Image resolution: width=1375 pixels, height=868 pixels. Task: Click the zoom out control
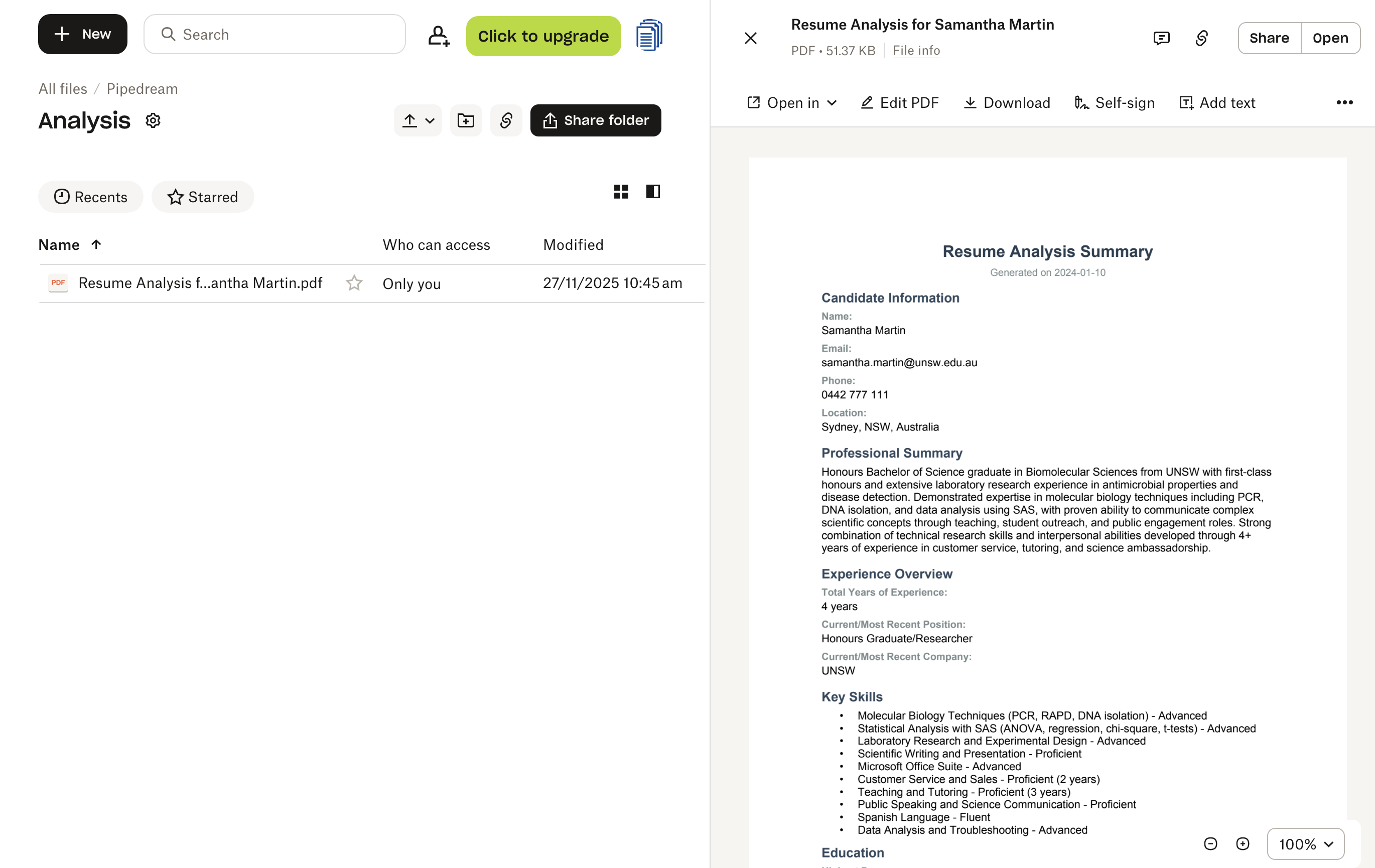[1210, 844]
